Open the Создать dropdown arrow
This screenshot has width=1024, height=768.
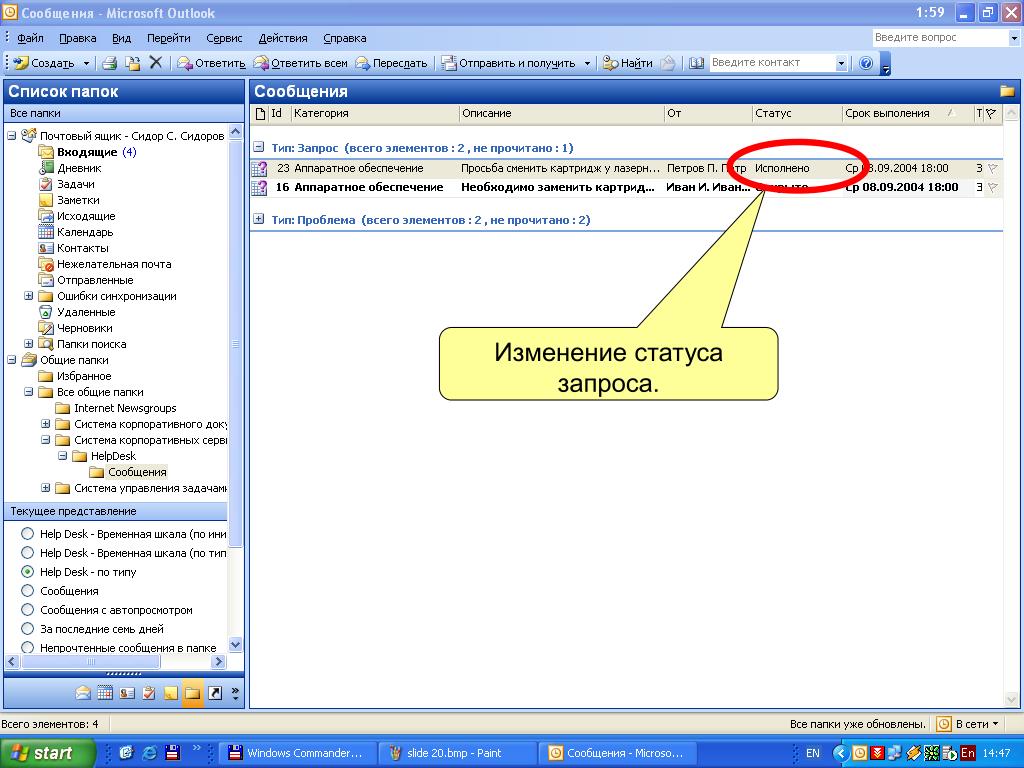click(86, 63)
